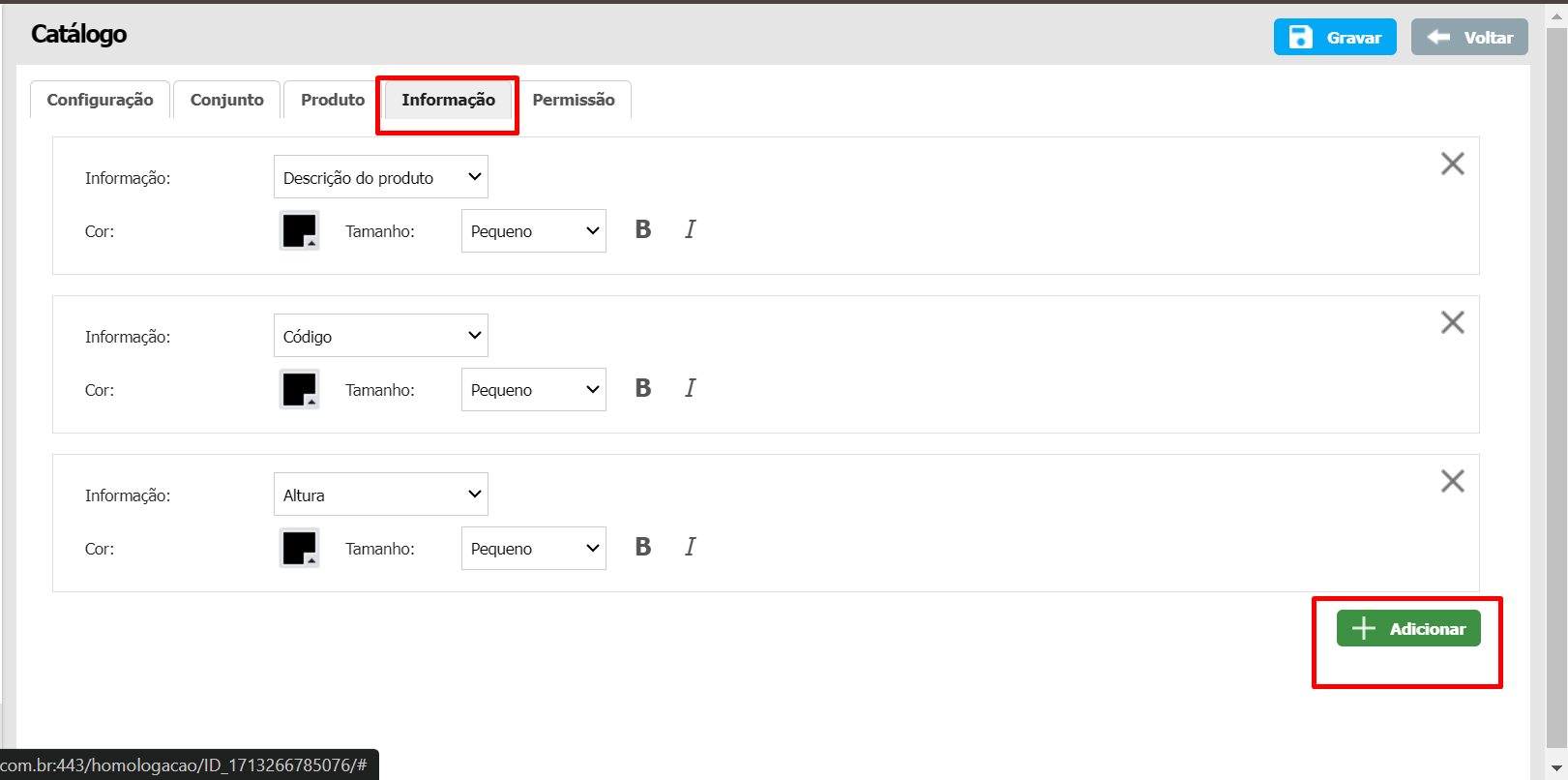Pick color swatch for Código block
The width and height of the screenshot is (1568, 780).
(300, 389)
